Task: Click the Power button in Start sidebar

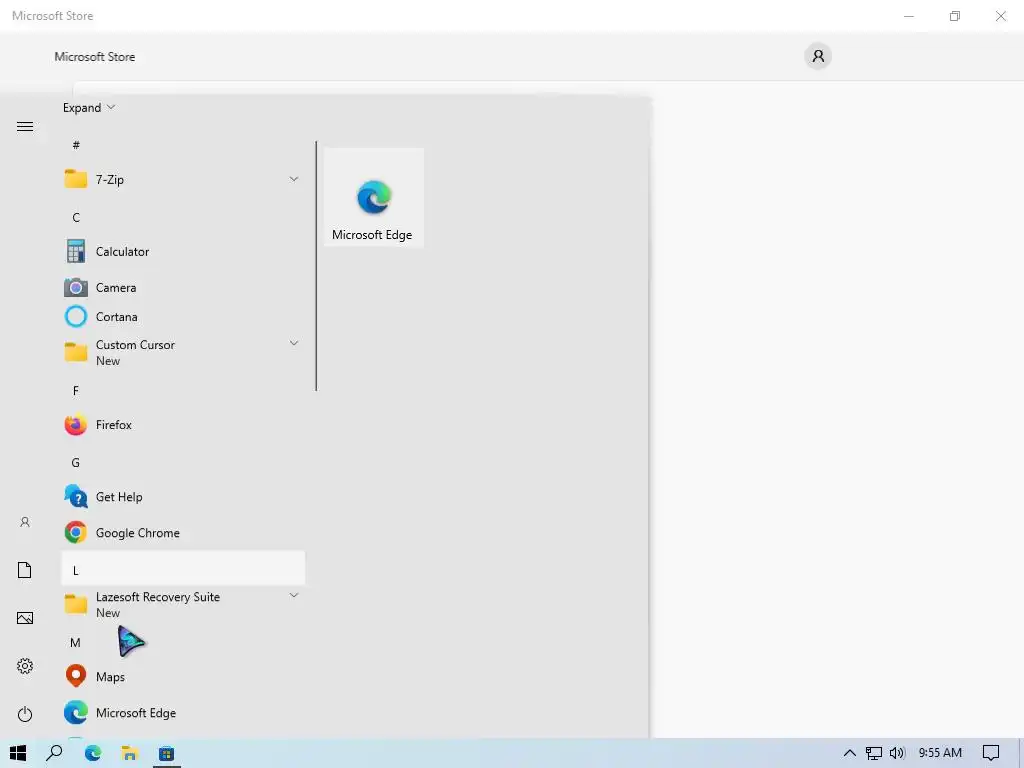Action: pos(25,714)
